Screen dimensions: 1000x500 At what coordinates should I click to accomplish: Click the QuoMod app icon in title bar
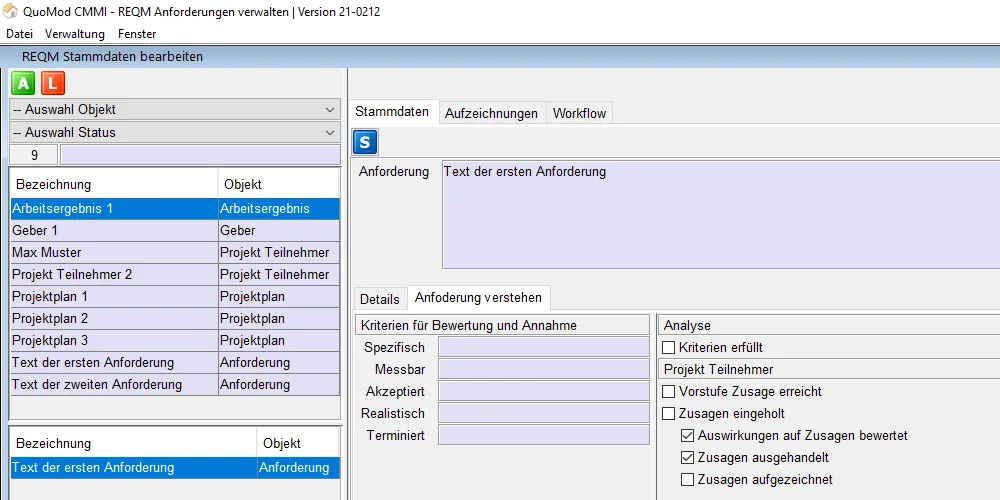click(x=10, y=11)
